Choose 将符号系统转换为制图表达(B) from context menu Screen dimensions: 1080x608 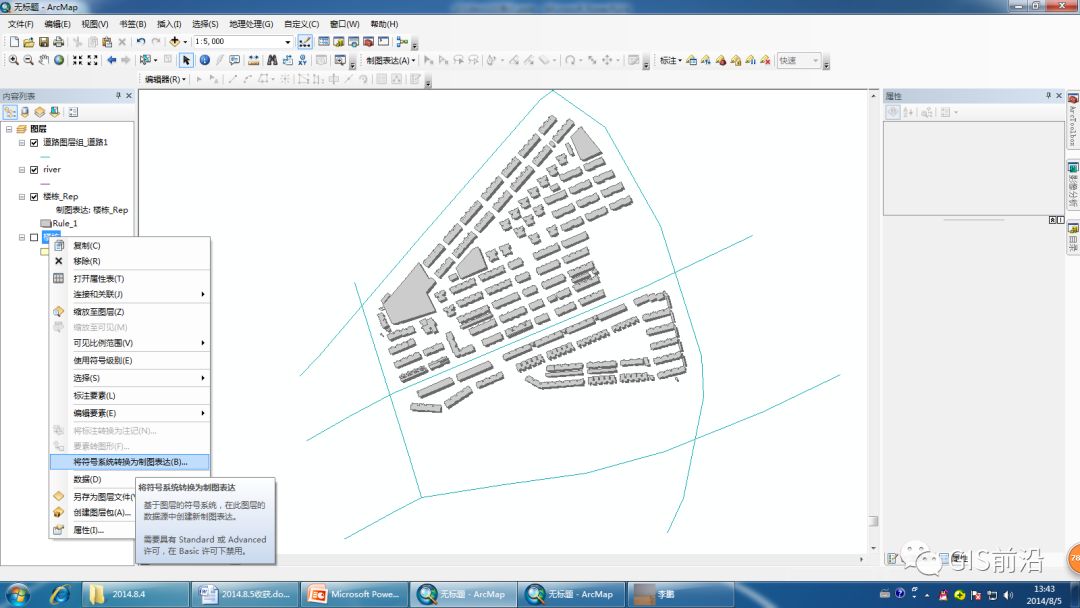point(130,462)
